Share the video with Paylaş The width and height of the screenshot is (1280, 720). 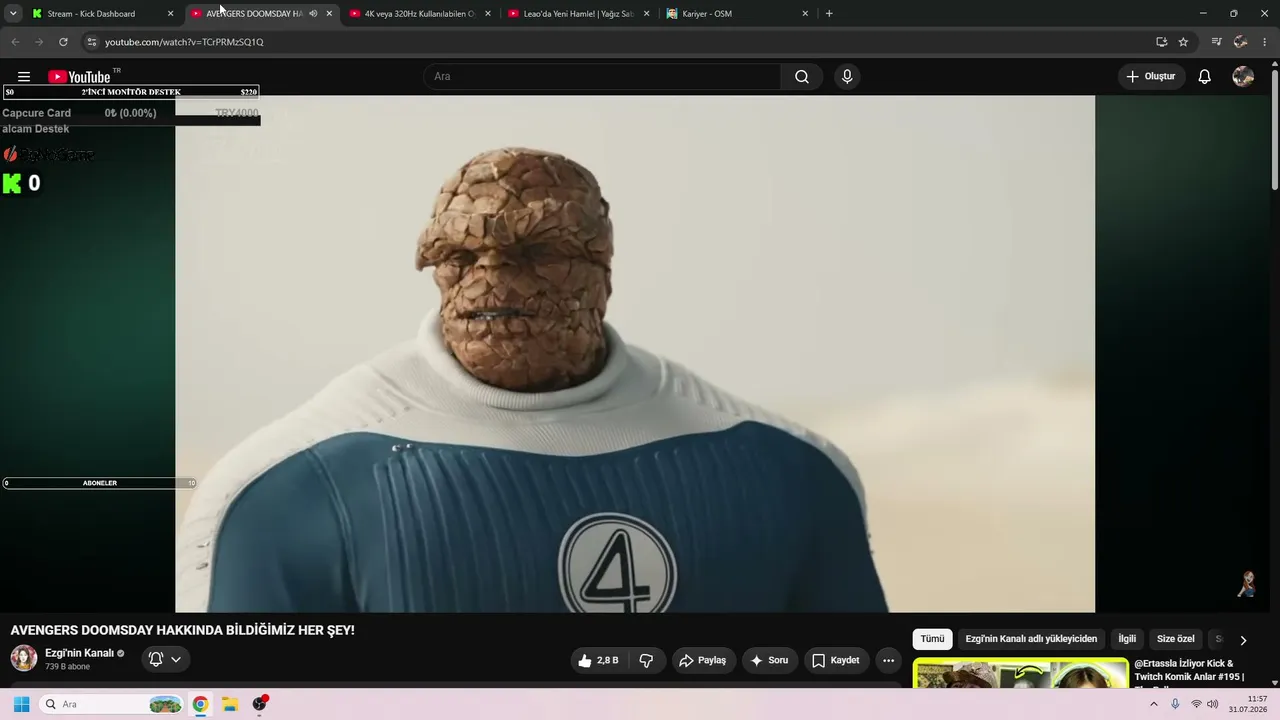tap(703, 660)
